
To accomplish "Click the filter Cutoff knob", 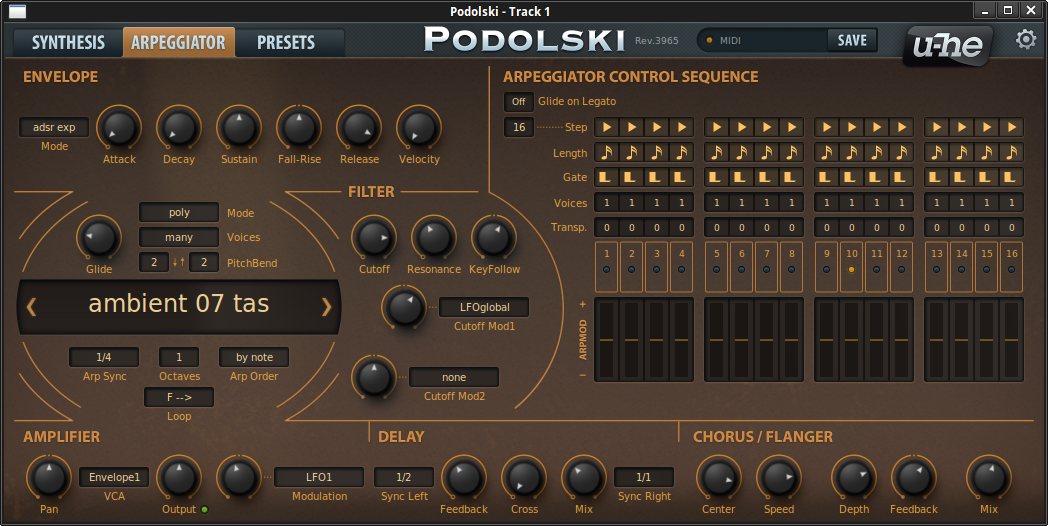I will coord(374,237).
